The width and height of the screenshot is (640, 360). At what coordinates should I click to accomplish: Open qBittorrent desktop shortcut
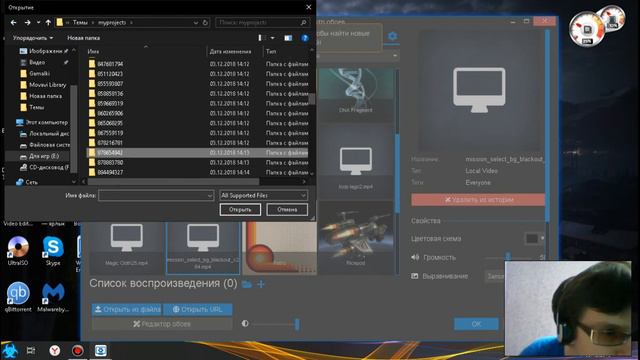(18, 297)
